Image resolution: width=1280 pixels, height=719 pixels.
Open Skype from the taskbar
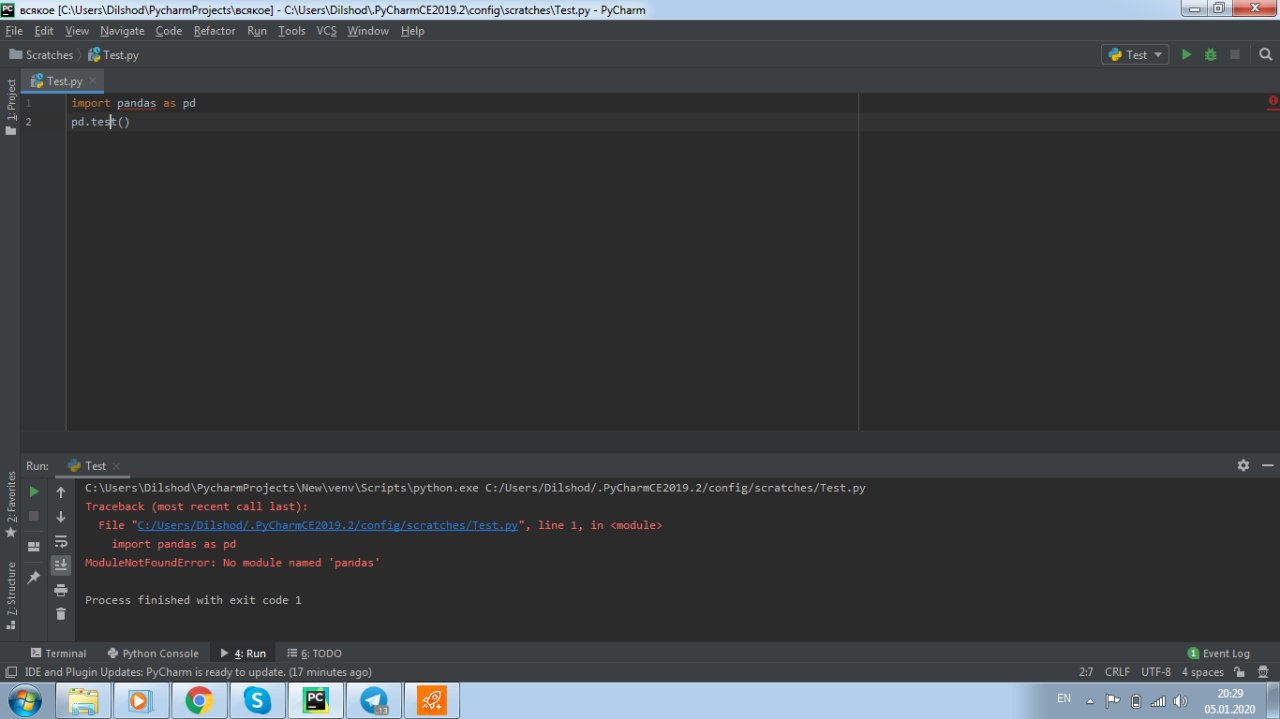[257, 701]
